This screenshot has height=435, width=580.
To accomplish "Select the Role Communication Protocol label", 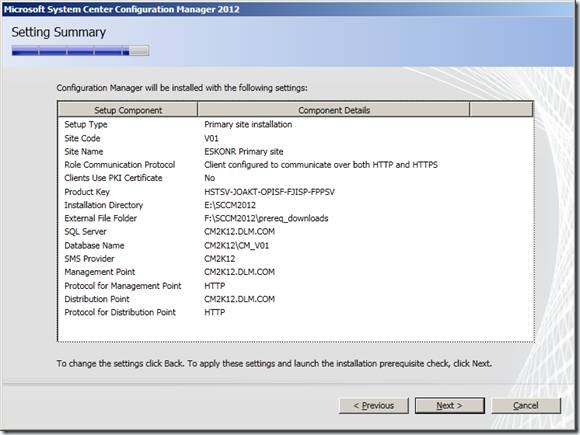I will tap(120, 165).
